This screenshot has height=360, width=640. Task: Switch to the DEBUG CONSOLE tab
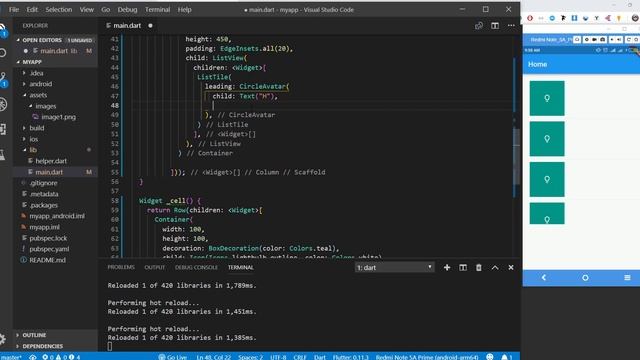[196, 267]
